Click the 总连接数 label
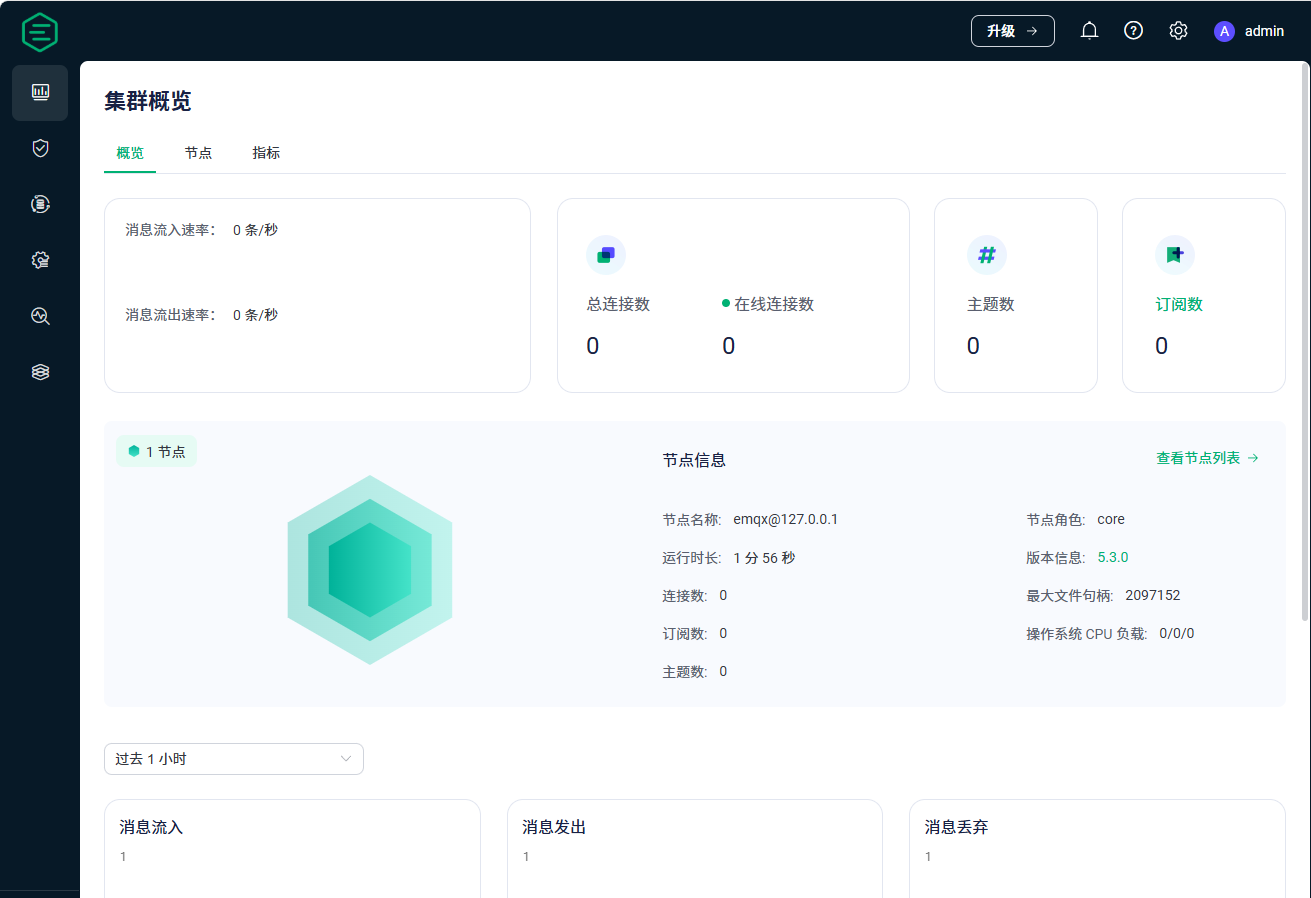Screen dimensions: 1311x898 pos(618,305)
